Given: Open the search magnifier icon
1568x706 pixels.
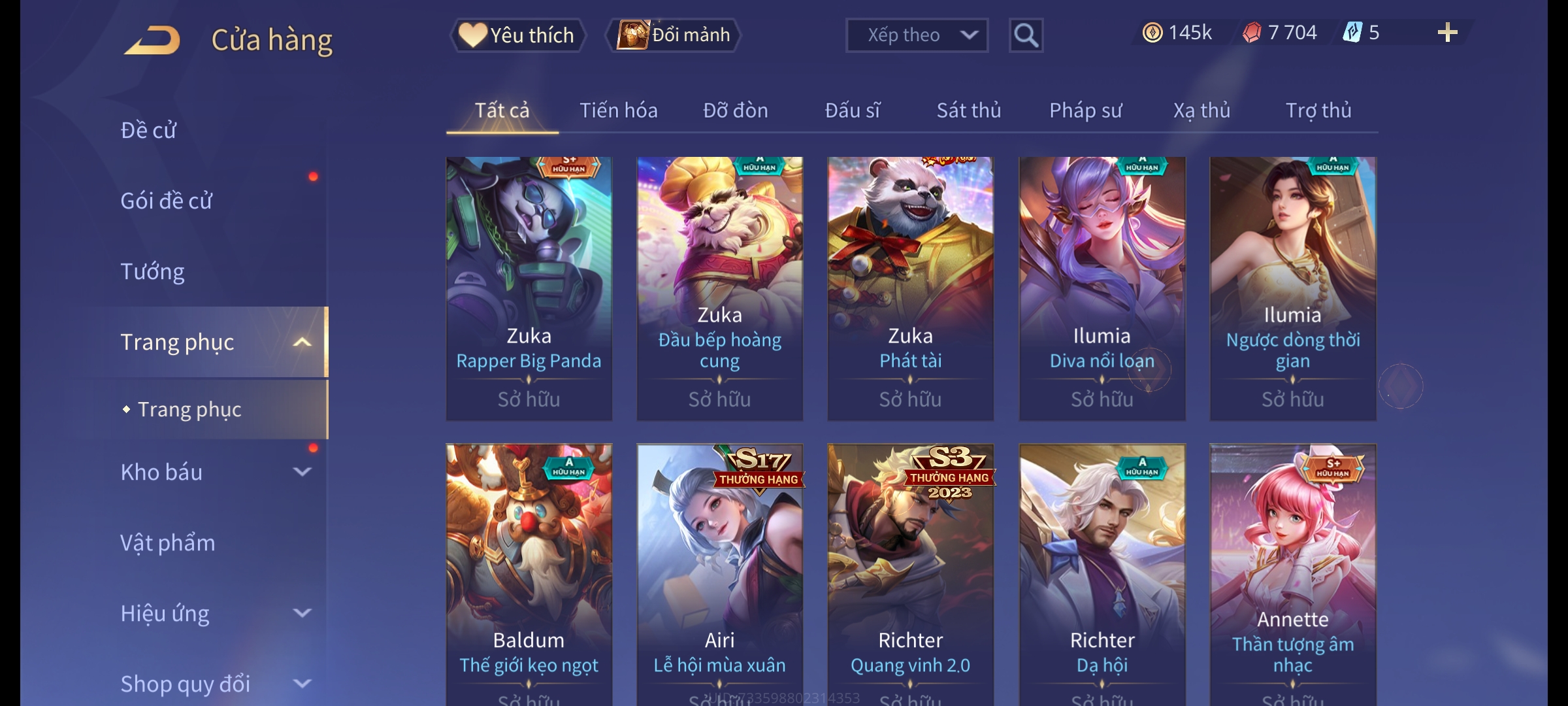Looking at the screenshot, I should click(x=1026, y=35).
